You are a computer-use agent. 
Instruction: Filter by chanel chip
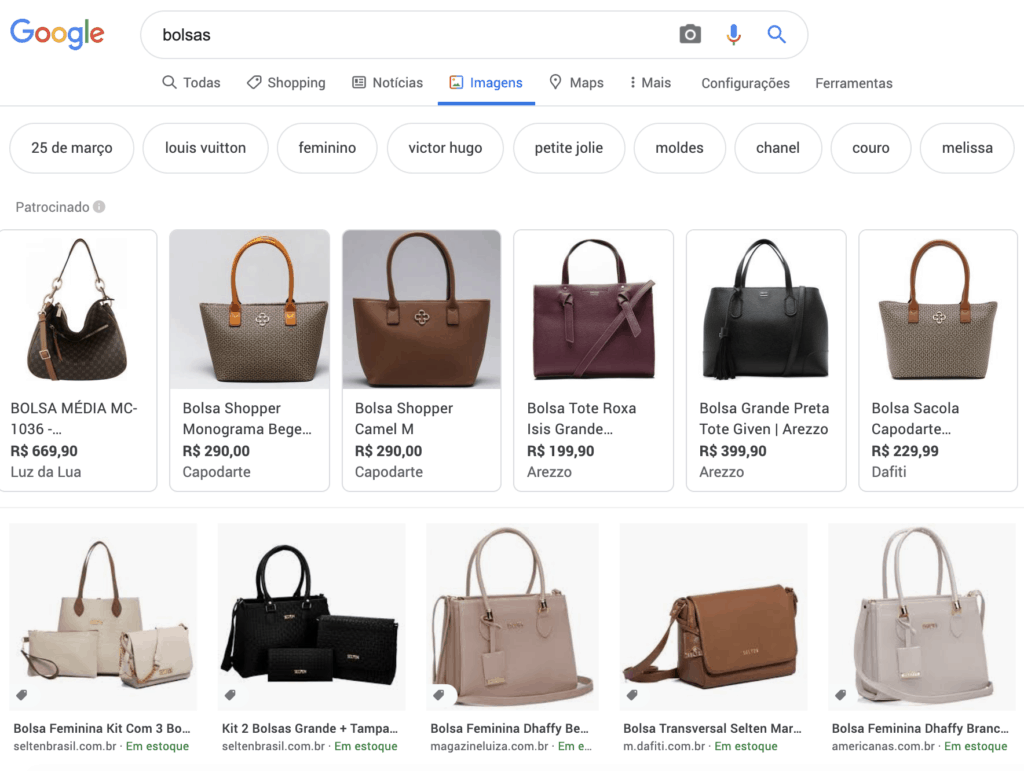point(778,148)
